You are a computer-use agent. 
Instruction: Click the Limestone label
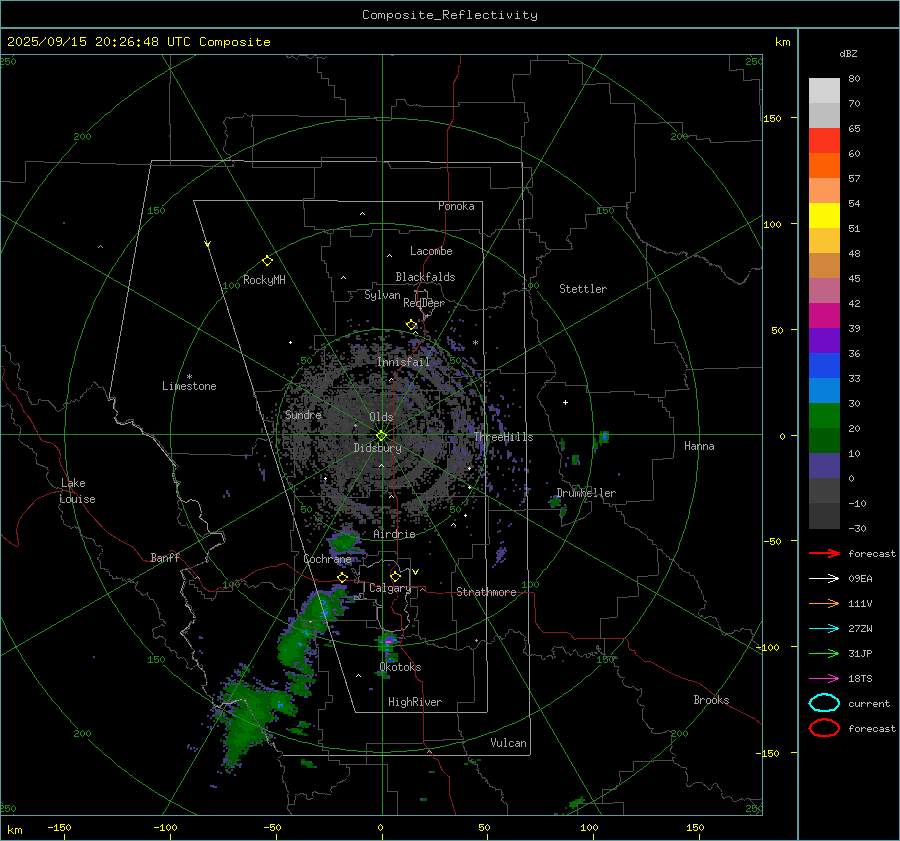tap(189, 386)
